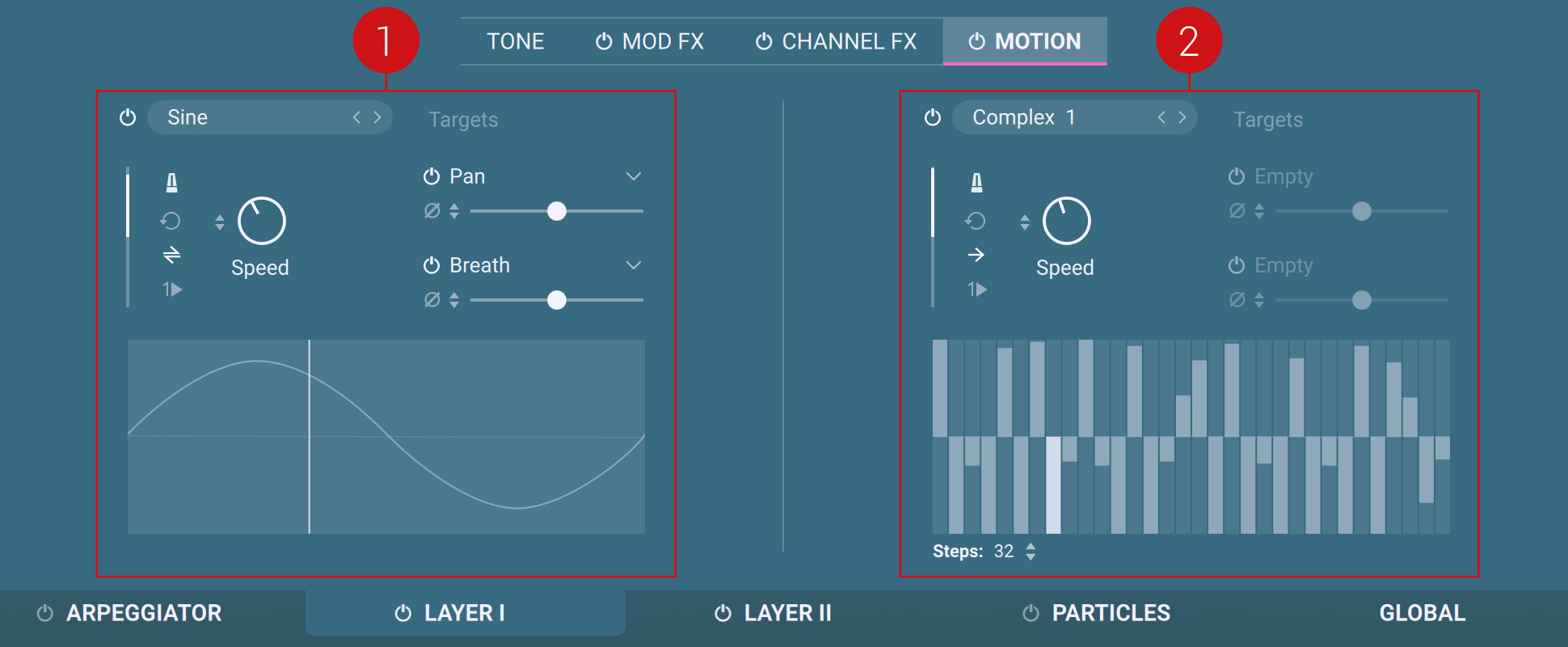Open the first Empty target slot
The height and width of the screenshot is (647, 1568).
tap(1283, 176)
